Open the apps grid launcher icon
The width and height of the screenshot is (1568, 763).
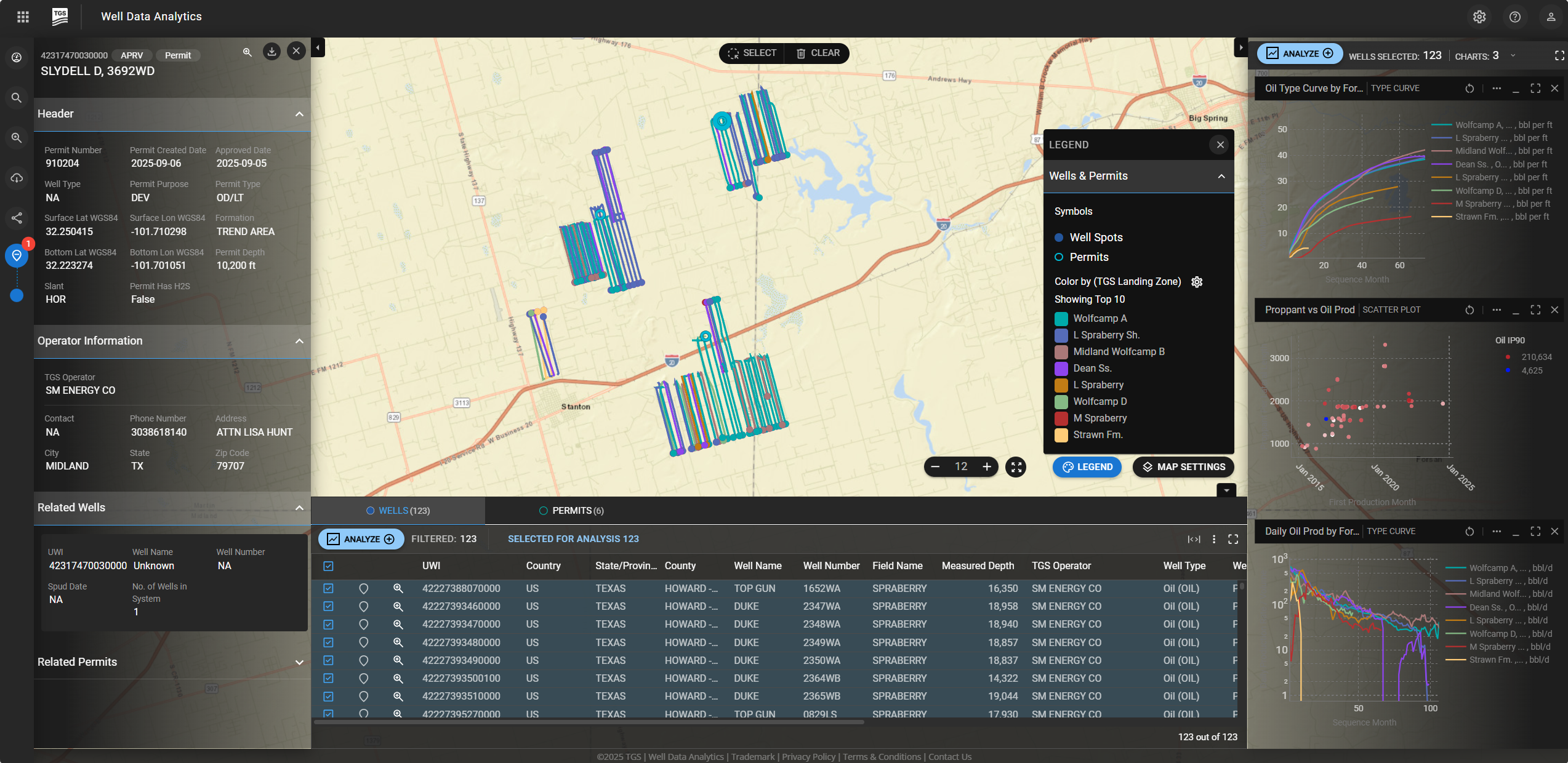[x=23, y=17]
